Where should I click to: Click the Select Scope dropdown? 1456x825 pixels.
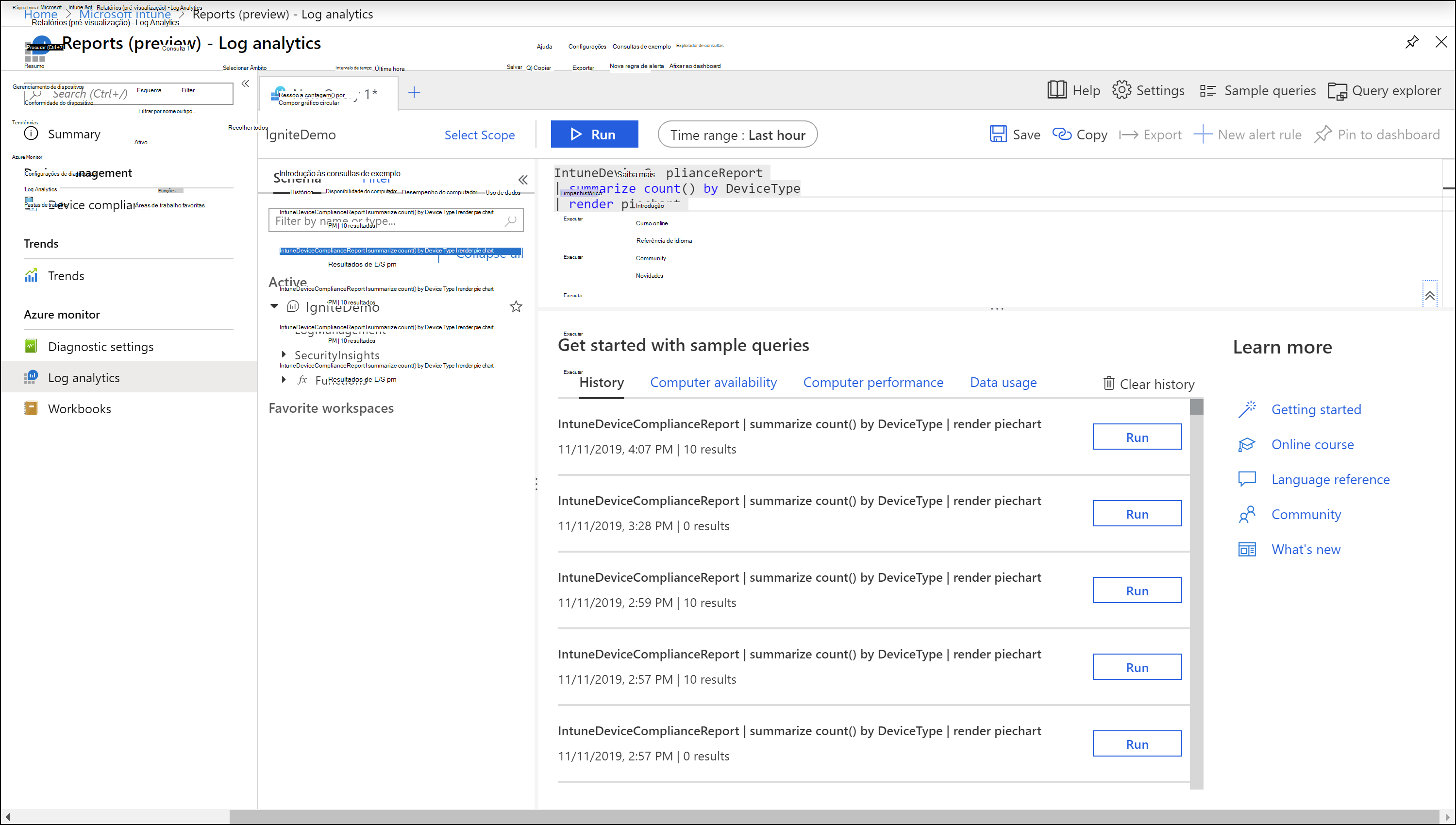479,134
